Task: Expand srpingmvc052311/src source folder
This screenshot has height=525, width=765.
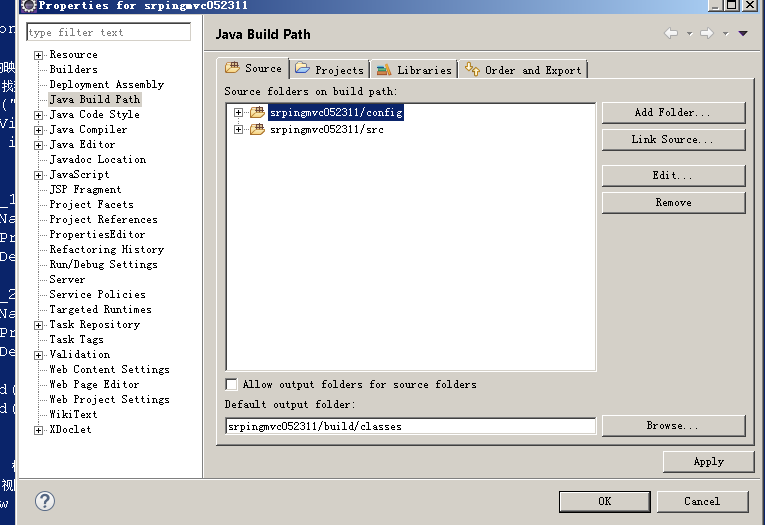Action: point(238,130)
